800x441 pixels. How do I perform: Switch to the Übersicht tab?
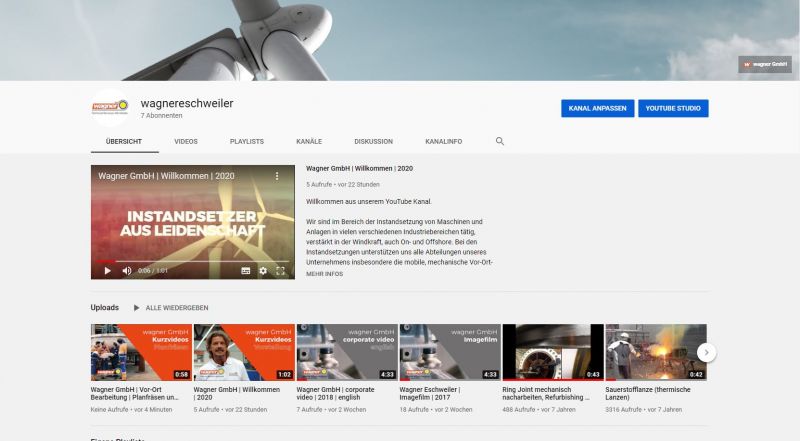pyautogui.click(x=124, y=141)
